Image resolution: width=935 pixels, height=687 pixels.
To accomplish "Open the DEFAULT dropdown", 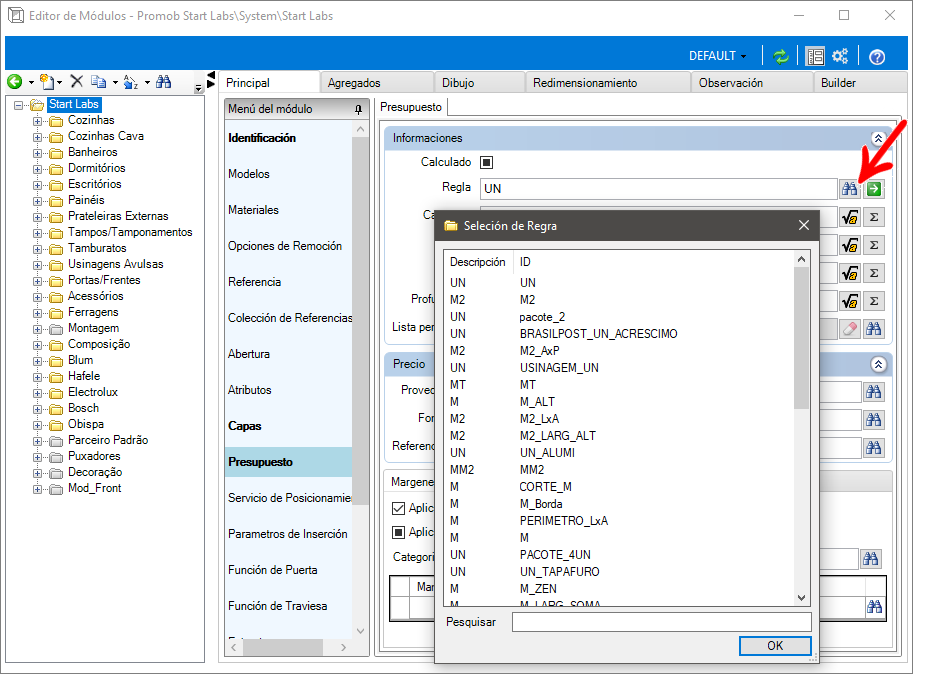I will (717, 56).
